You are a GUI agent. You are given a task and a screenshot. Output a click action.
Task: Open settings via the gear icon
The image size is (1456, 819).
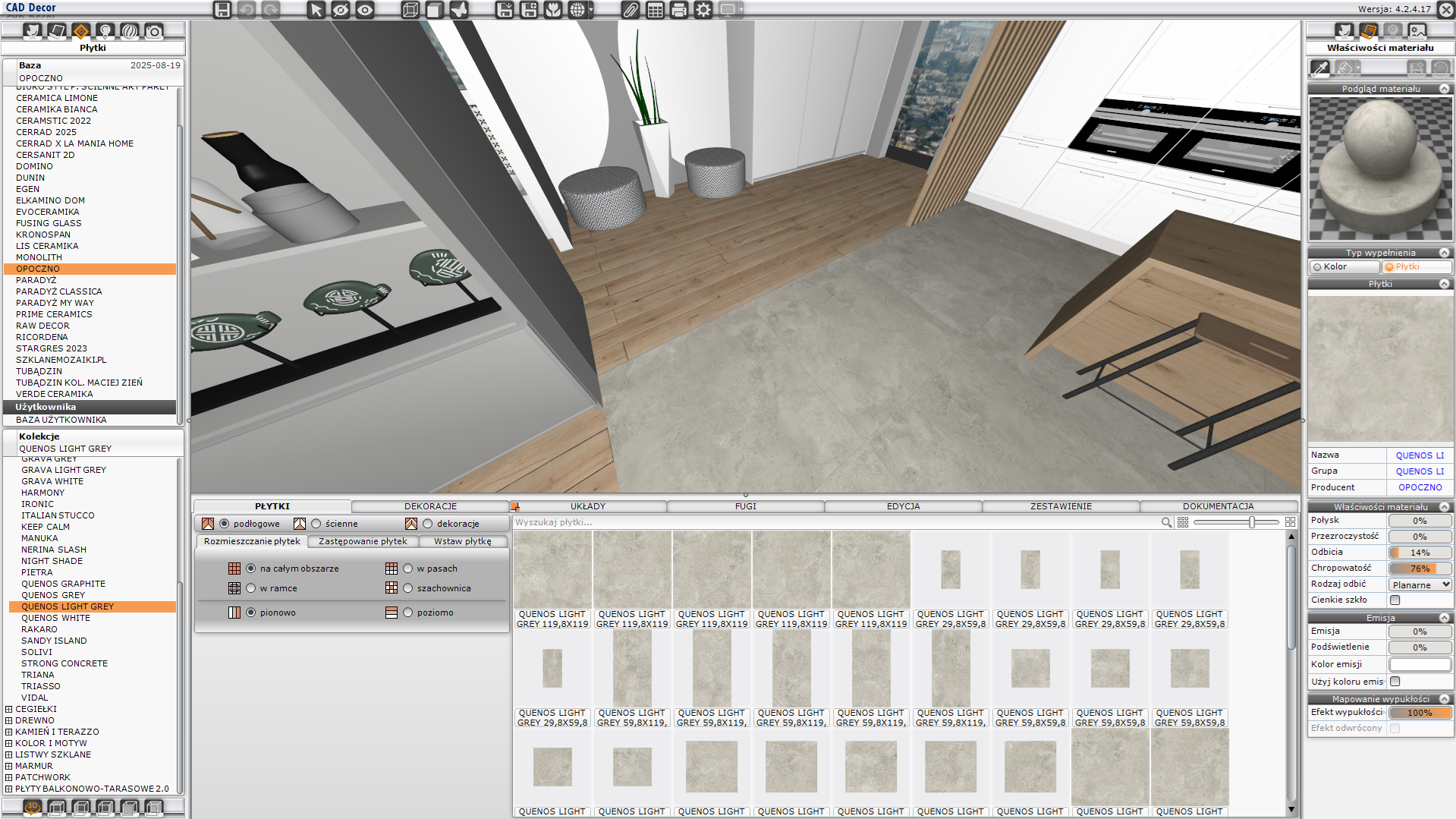click(703, 10)
